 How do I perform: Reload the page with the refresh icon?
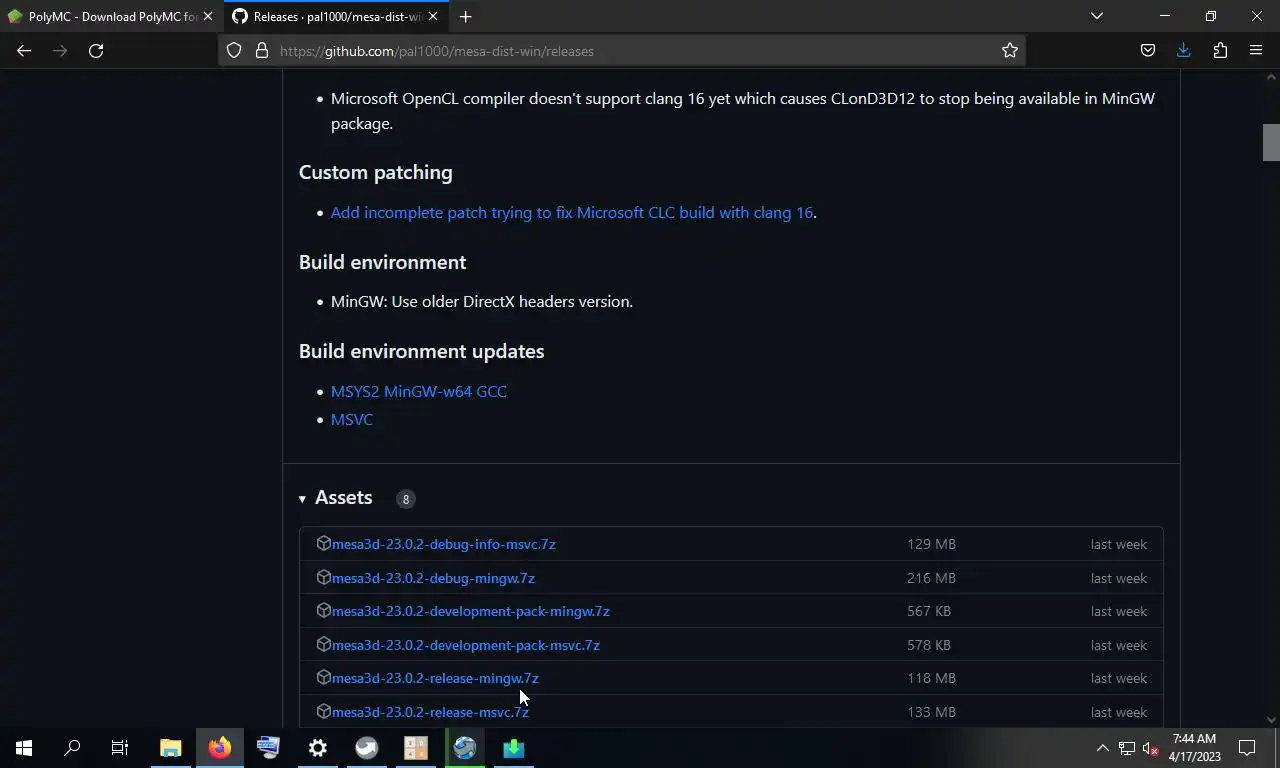pos(96,51)
